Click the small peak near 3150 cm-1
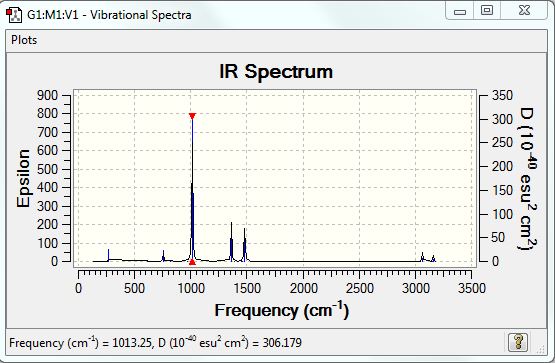This screenshot has height=363, width=555. 433,258
